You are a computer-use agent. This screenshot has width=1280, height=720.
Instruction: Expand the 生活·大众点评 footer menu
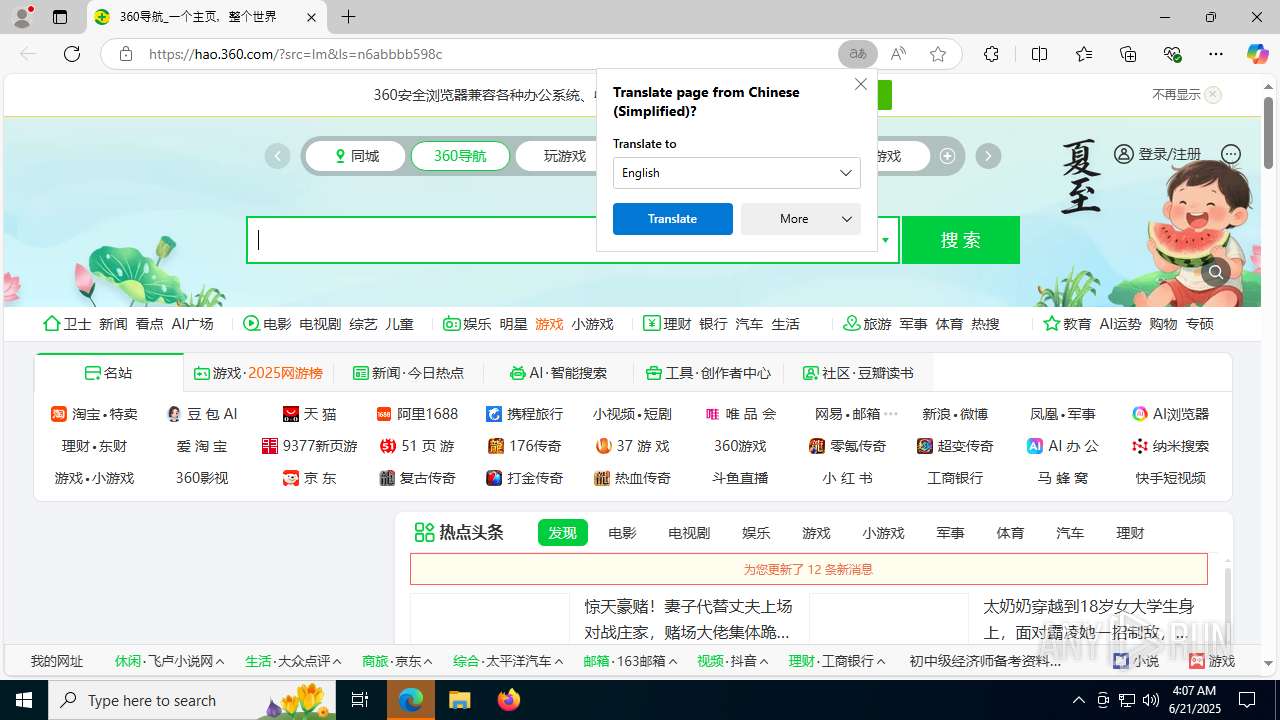[x=293, y=661]
